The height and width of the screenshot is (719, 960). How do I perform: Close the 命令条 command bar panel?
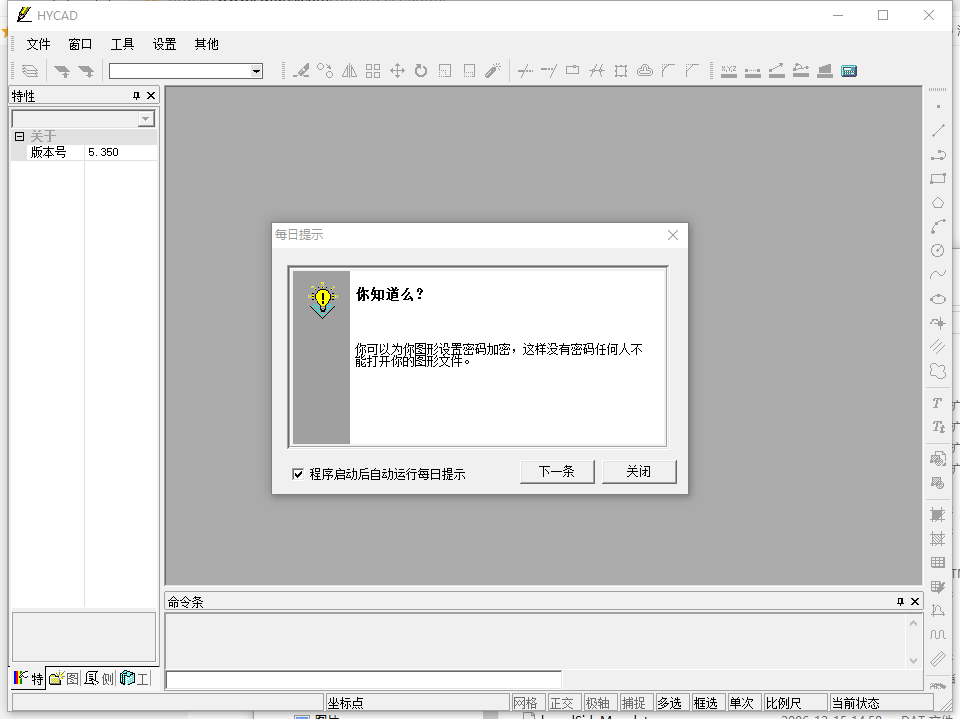(915, 602)
